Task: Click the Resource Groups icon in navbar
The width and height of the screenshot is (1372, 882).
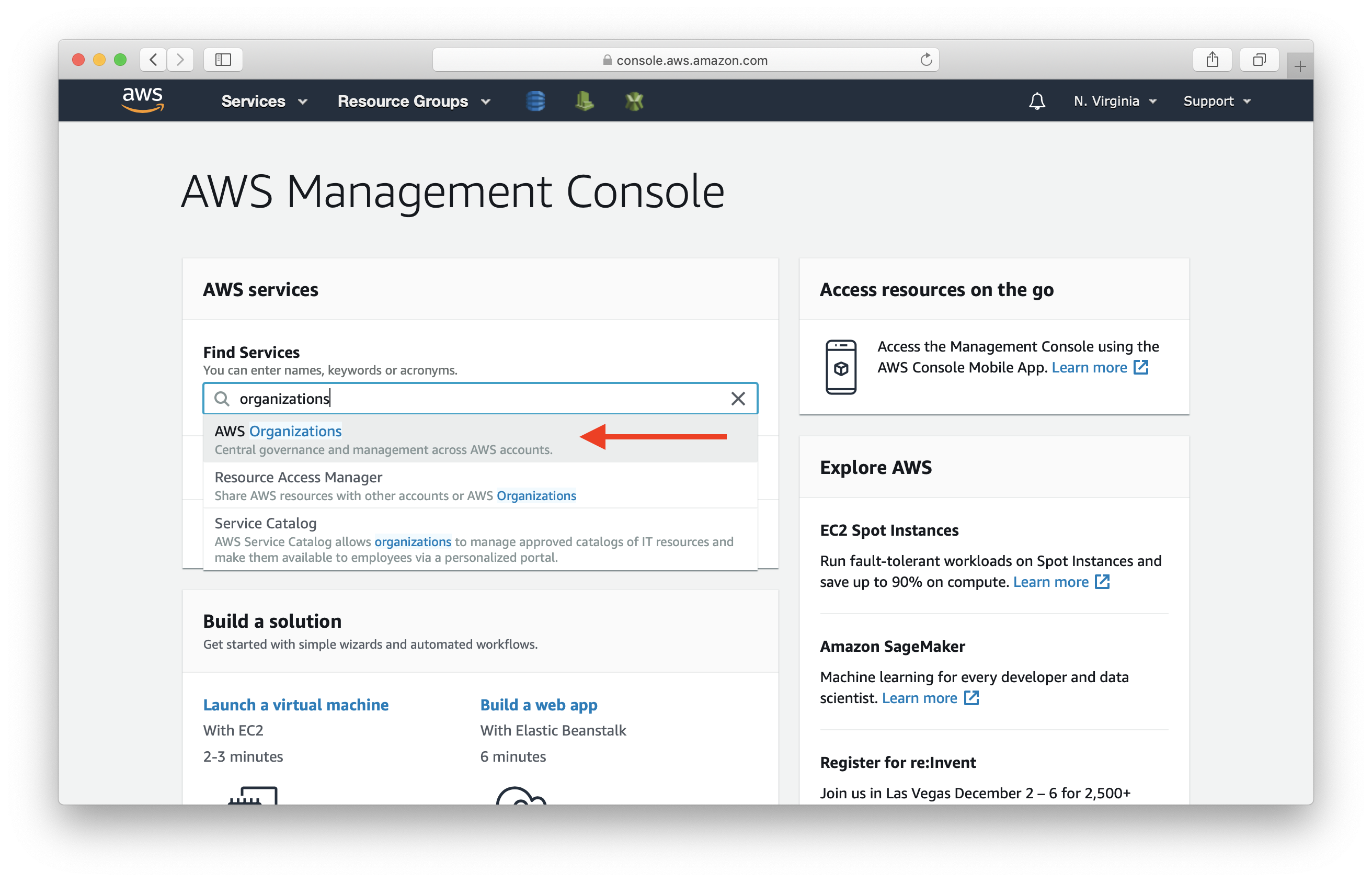Action: 415,100
